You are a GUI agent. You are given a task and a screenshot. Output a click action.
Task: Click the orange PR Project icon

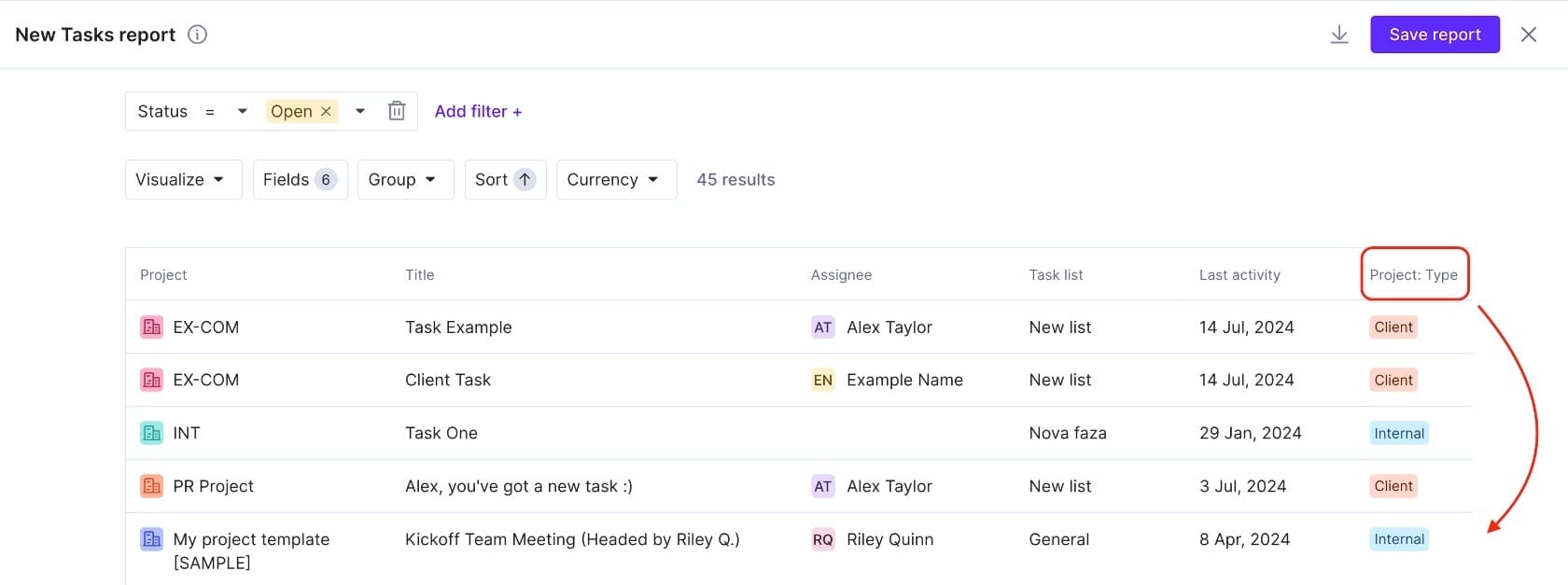point(151,486)
